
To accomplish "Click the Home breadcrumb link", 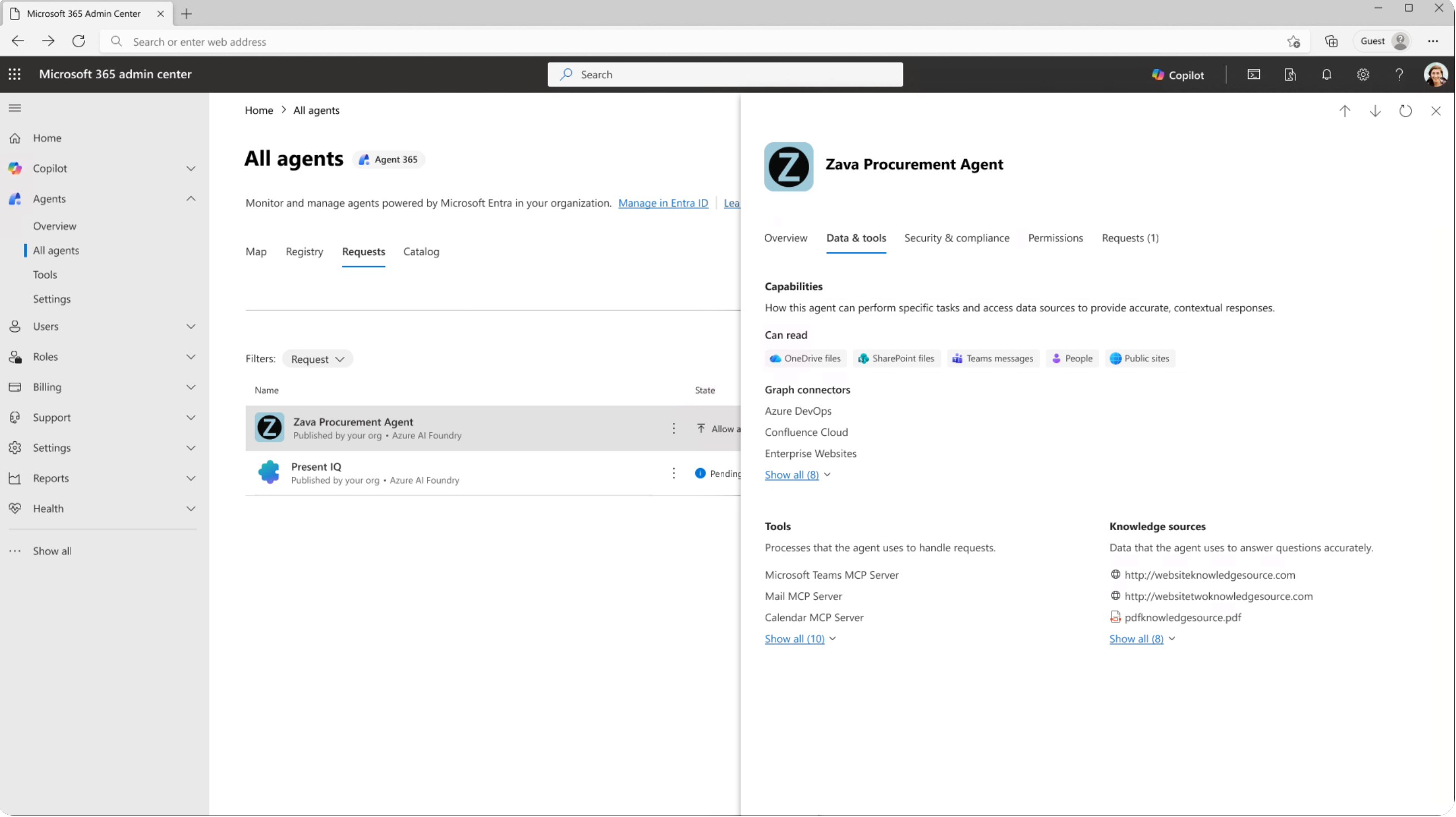I will pos(259,110).
